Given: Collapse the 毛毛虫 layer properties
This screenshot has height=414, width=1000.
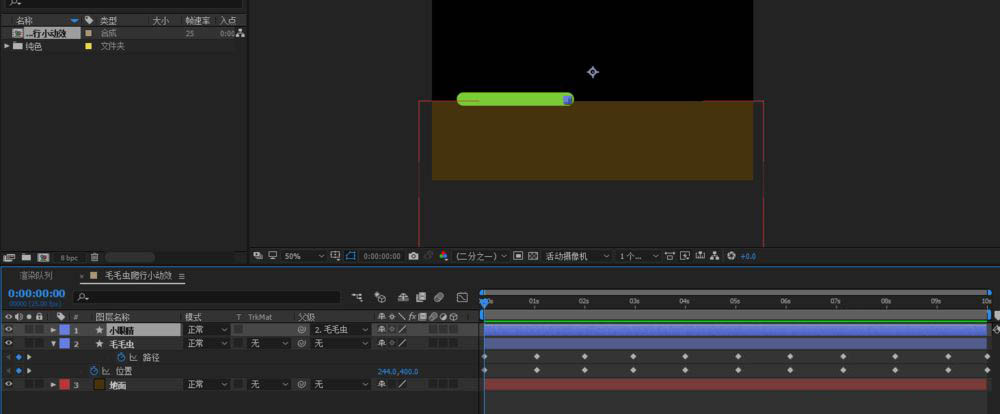Looking at the screenshot, I should [x=54, y=344].
